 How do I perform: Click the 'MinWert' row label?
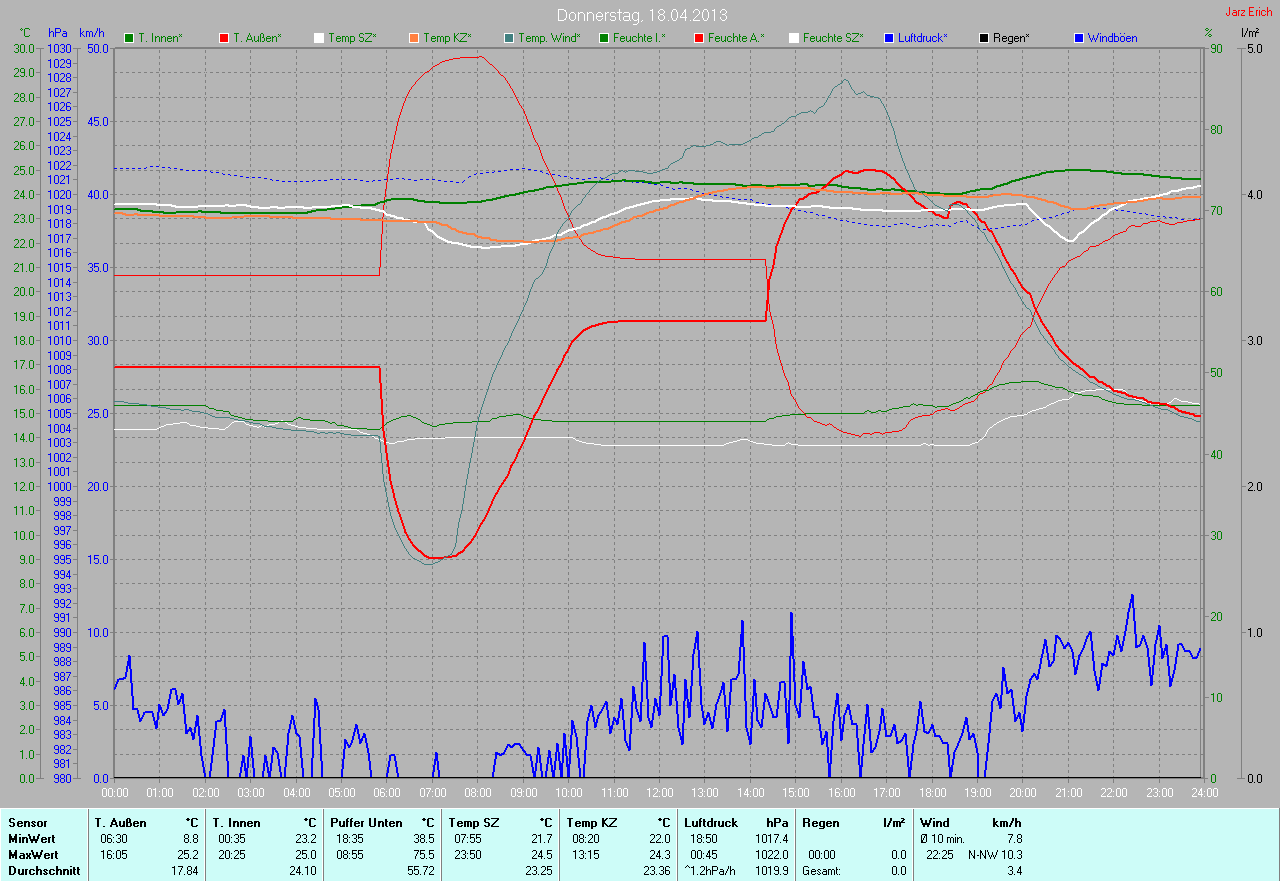tap(31, 838)
